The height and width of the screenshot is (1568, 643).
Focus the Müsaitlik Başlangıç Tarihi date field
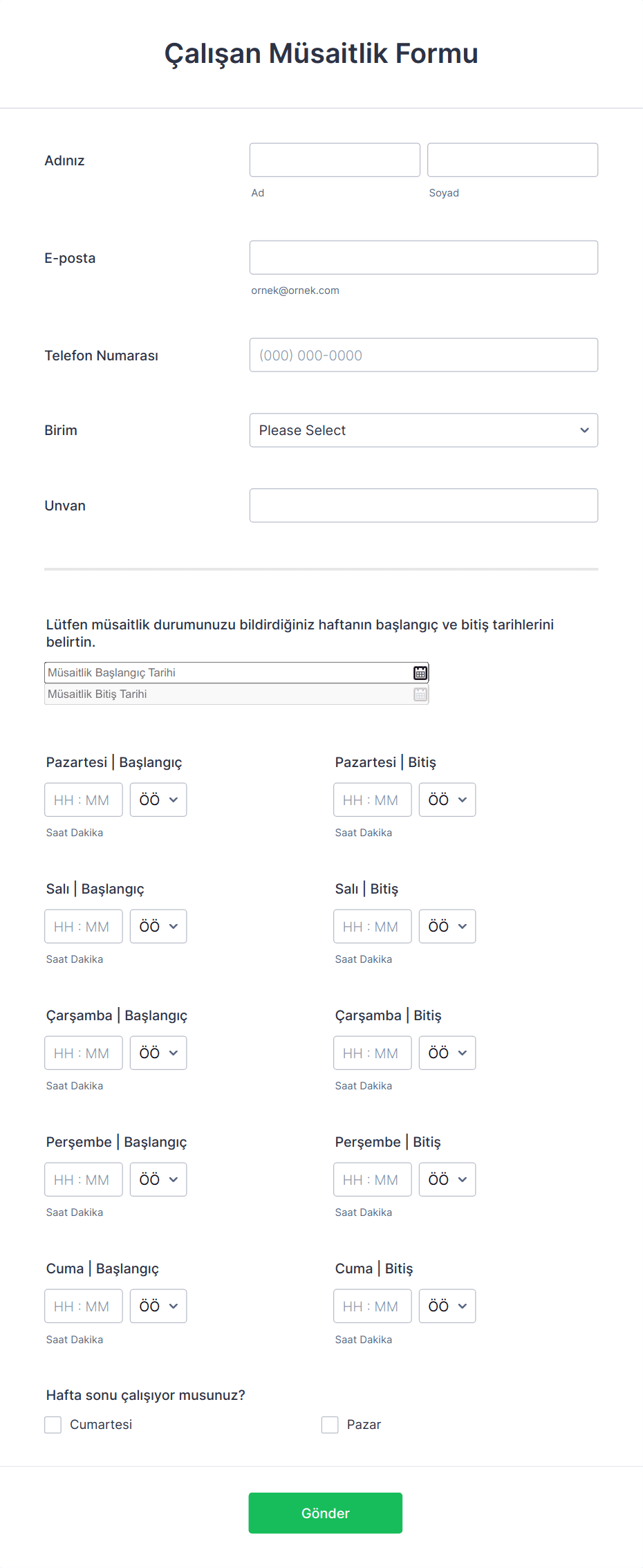click(x=228, y=673)
